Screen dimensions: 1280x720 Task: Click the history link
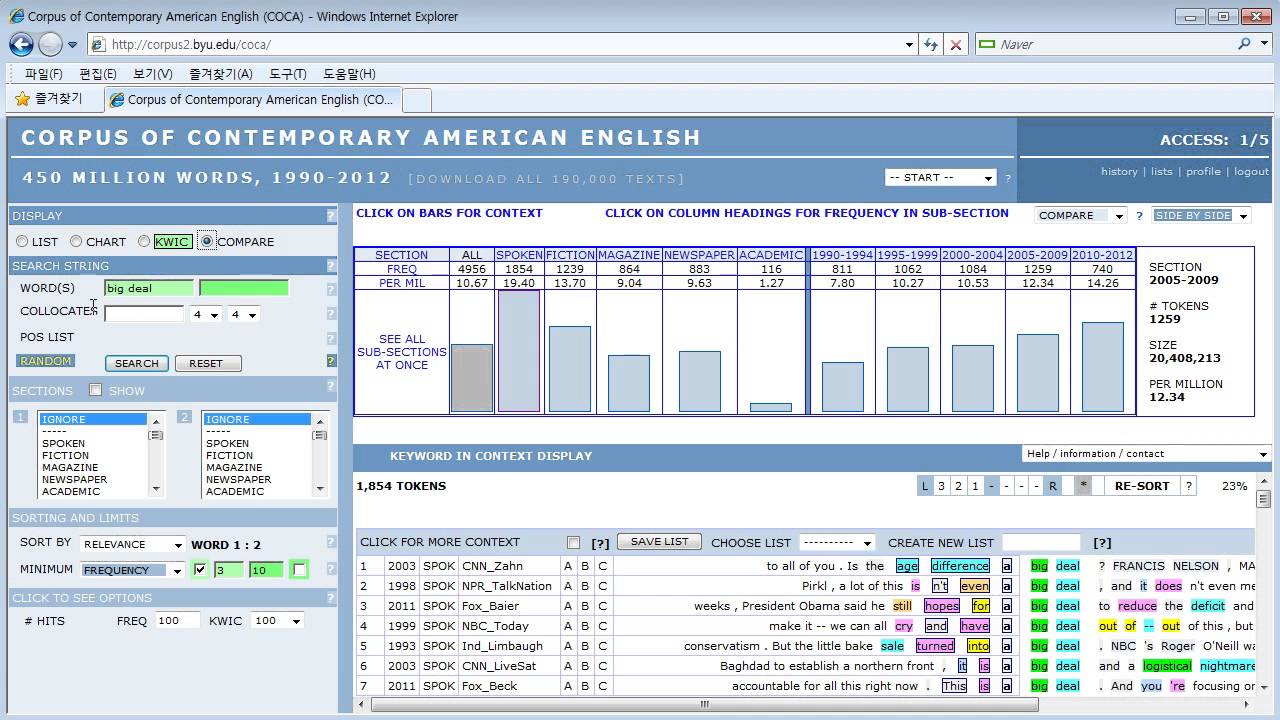[1119, 171]
